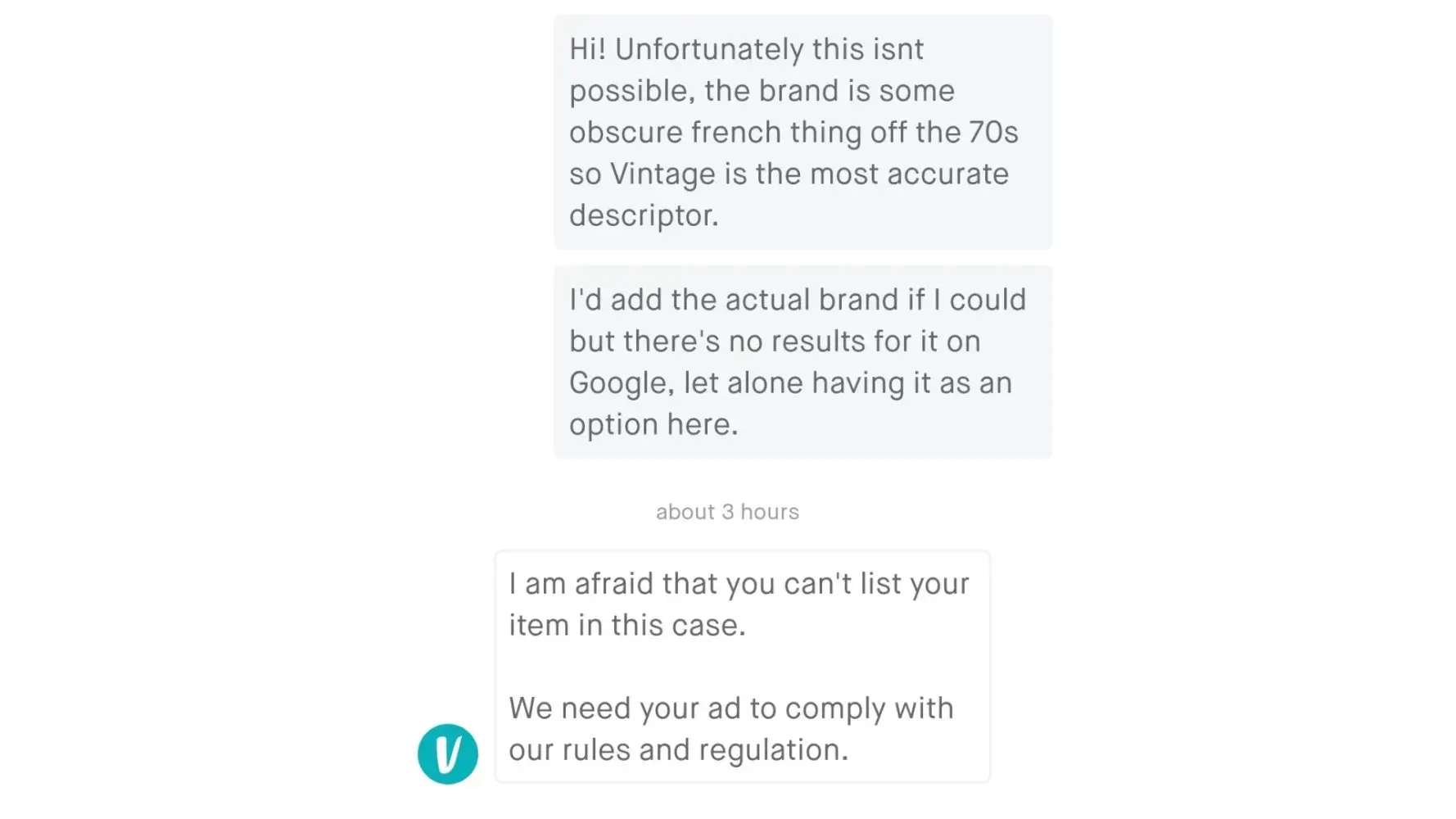Click the word "Vintage" in the first message
The image size is (1456, 819).
(x=663, y=174)
